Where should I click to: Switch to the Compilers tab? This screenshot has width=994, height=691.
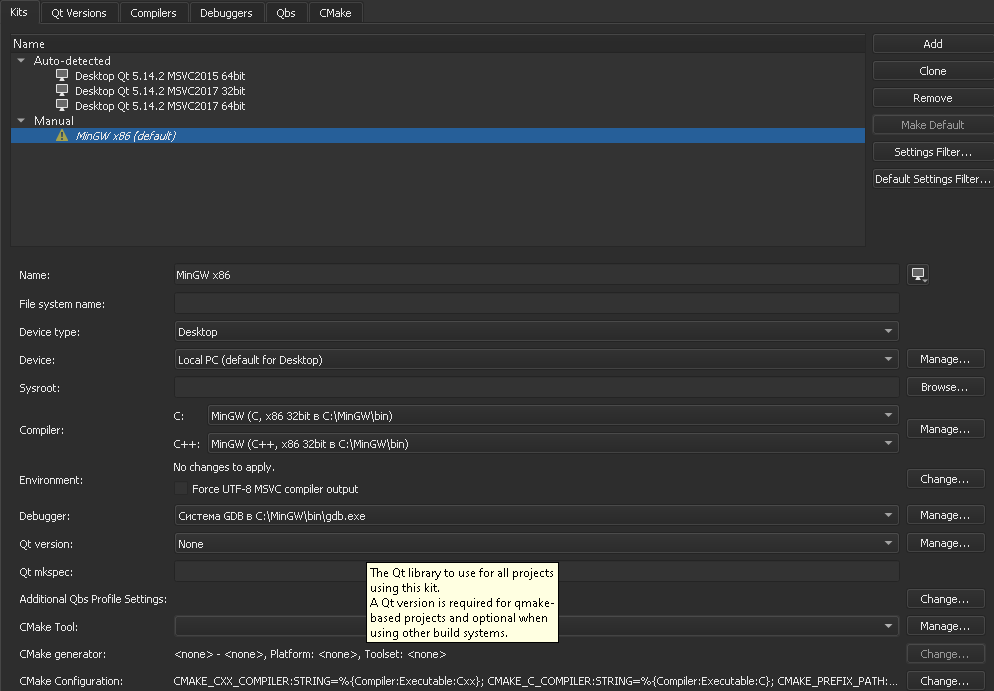[x=153, y=13]
